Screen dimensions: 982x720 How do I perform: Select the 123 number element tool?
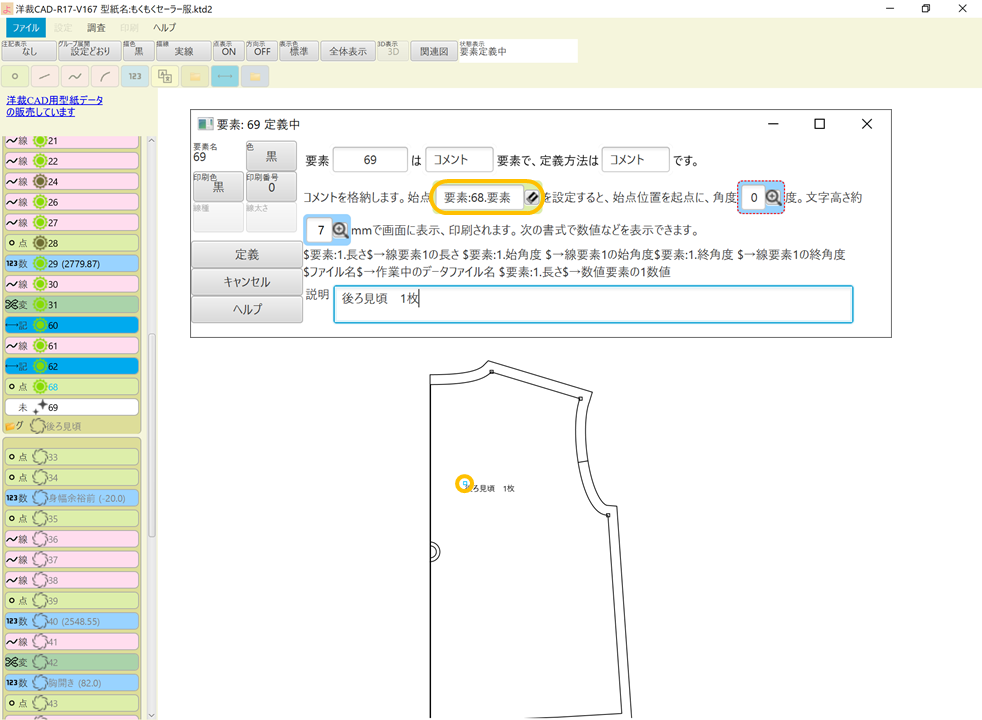133,75
